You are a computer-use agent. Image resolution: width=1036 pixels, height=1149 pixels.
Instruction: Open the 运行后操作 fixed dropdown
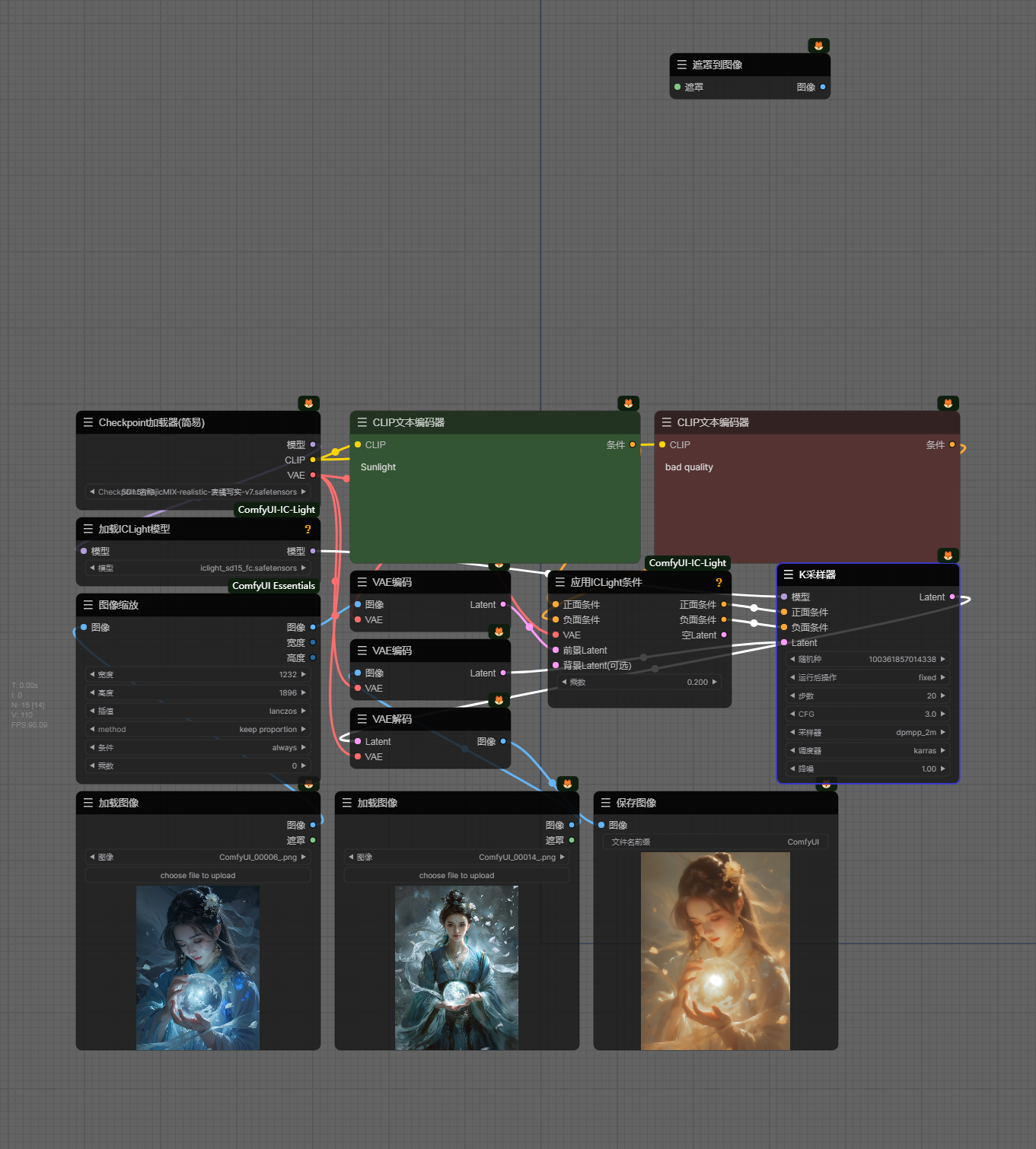click(x=868, y=677)
